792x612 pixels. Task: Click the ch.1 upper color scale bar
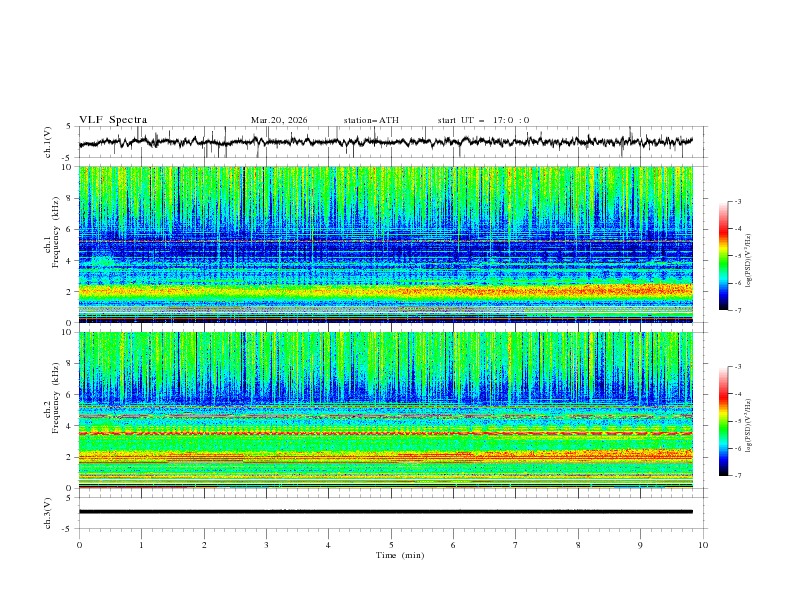point(723,255)
